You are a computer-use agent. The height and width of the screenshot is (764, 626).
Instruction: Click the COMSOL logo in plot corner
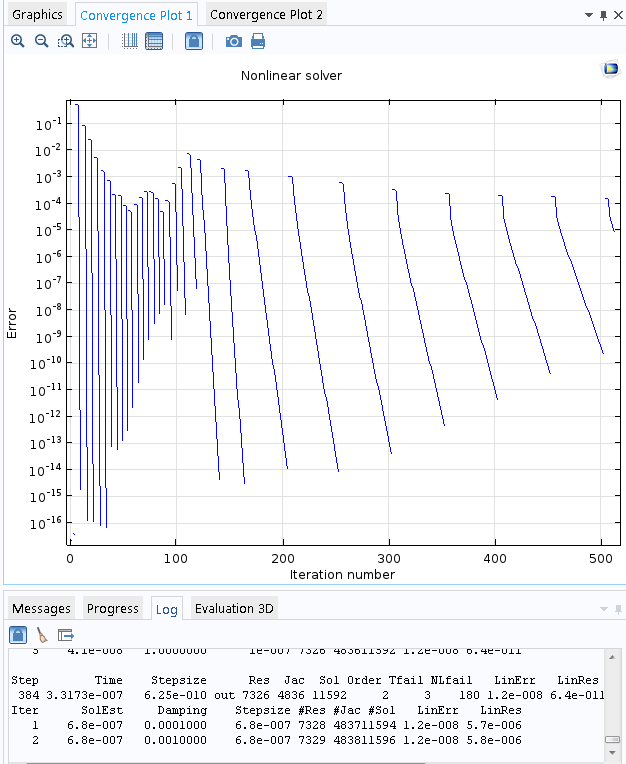pyautogui.click(x=609, y=69)
